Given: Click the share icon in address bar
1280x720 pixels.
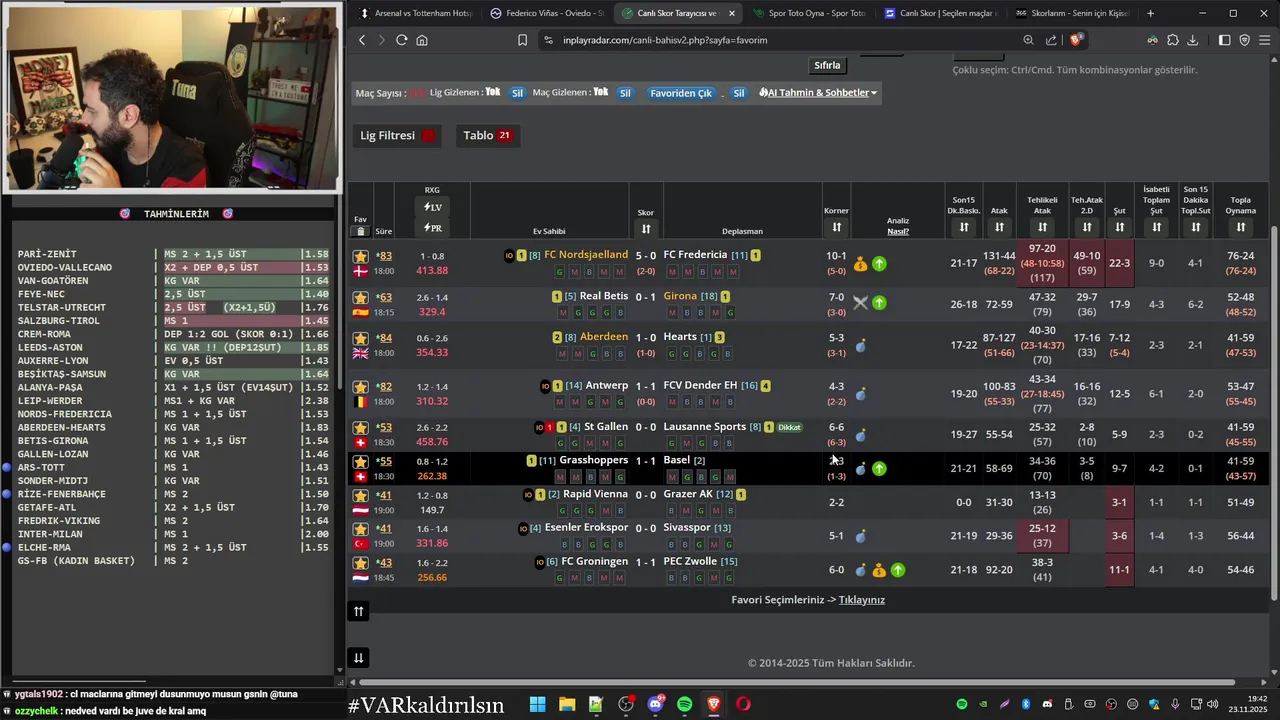Looking at the screenshot, I should coord(1051,40).
